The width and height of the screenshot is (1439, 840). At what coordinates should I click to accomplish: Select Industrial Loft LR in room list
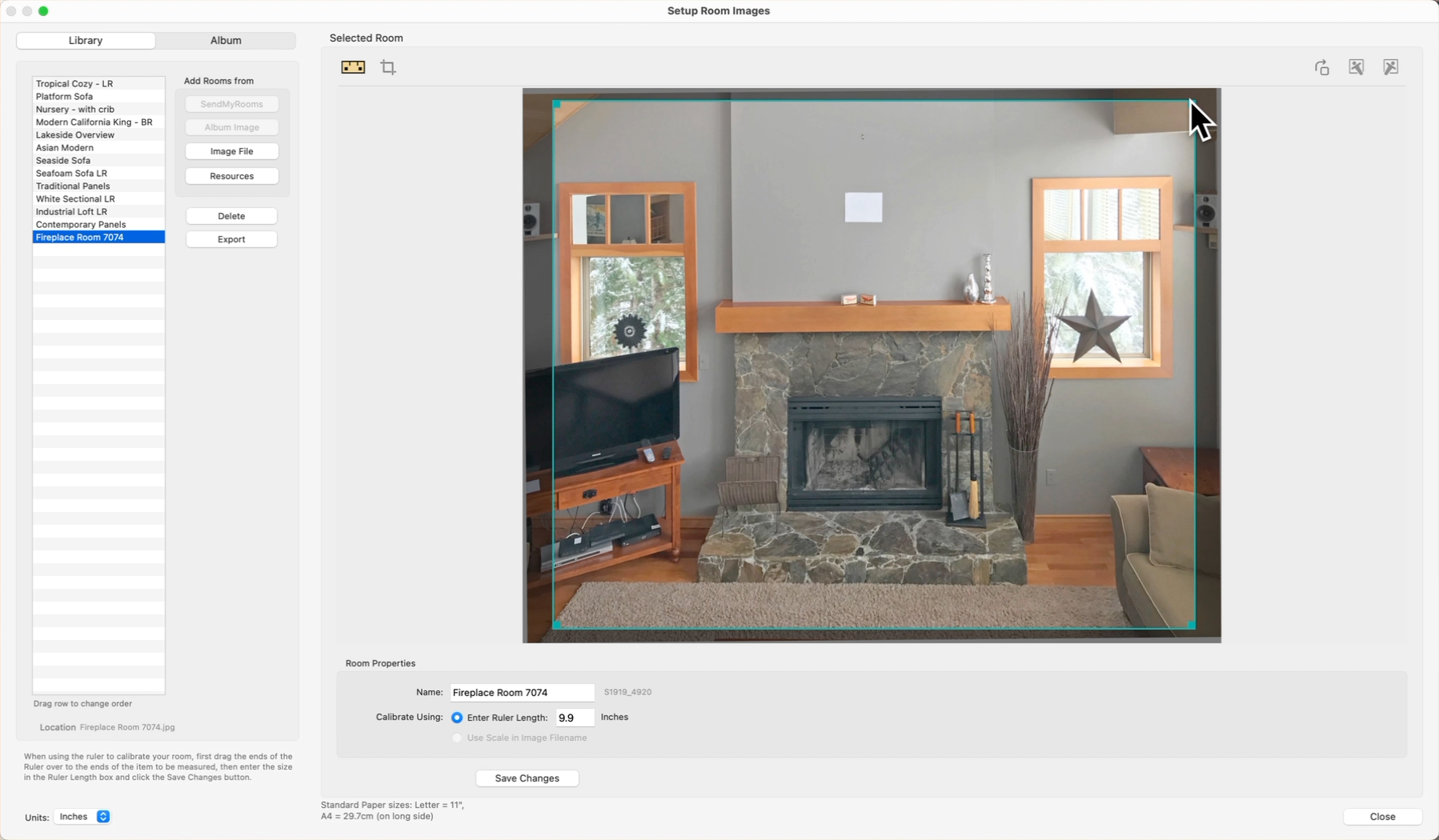click(x=71, y=212)
